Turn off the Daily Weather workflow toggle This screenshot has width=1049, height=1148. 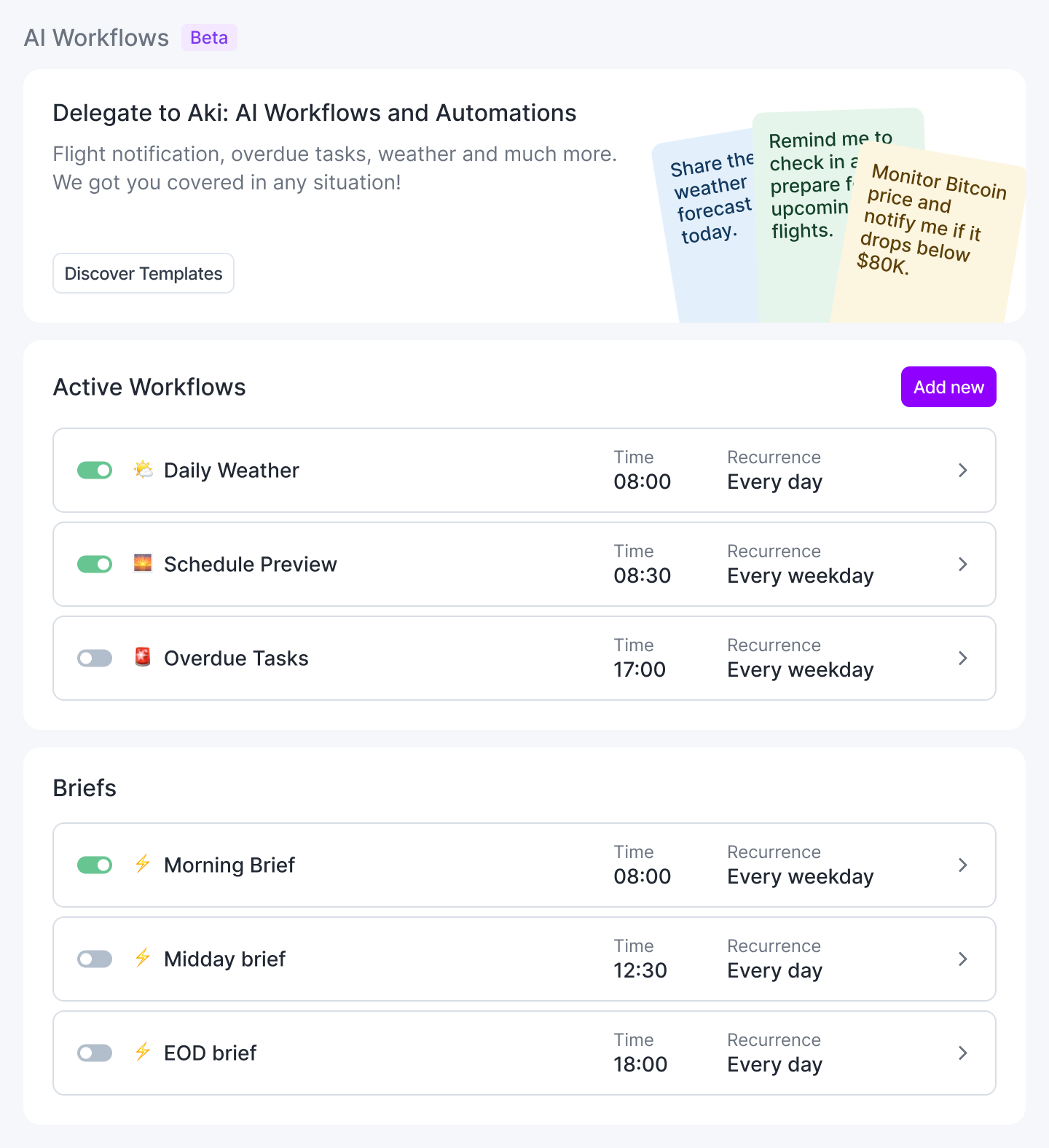click(x=95, y=471)
